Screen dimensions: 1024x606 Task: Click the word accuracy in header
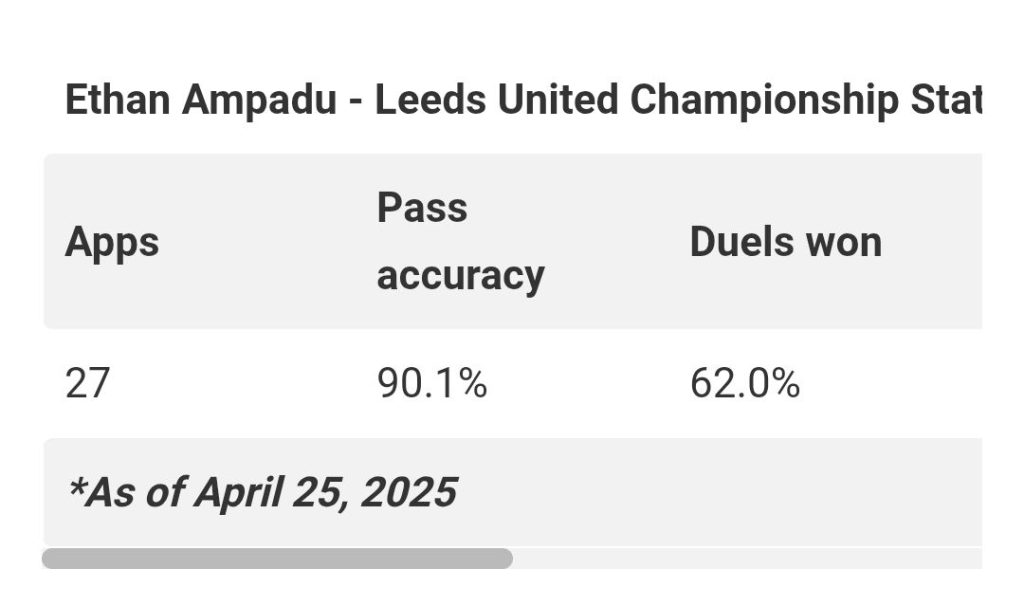tap(460, 276)
